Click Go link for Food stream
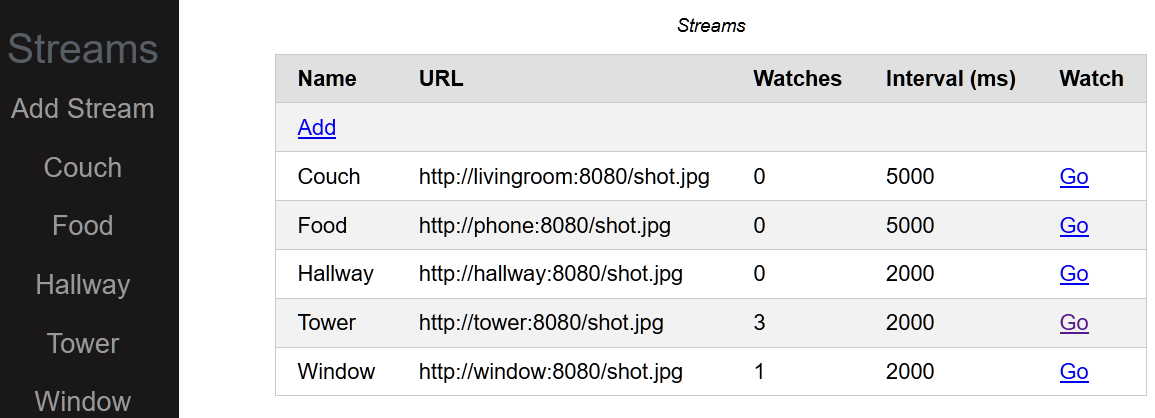1155x418 pixels. pyautogui.click(x=1073, y=226)
